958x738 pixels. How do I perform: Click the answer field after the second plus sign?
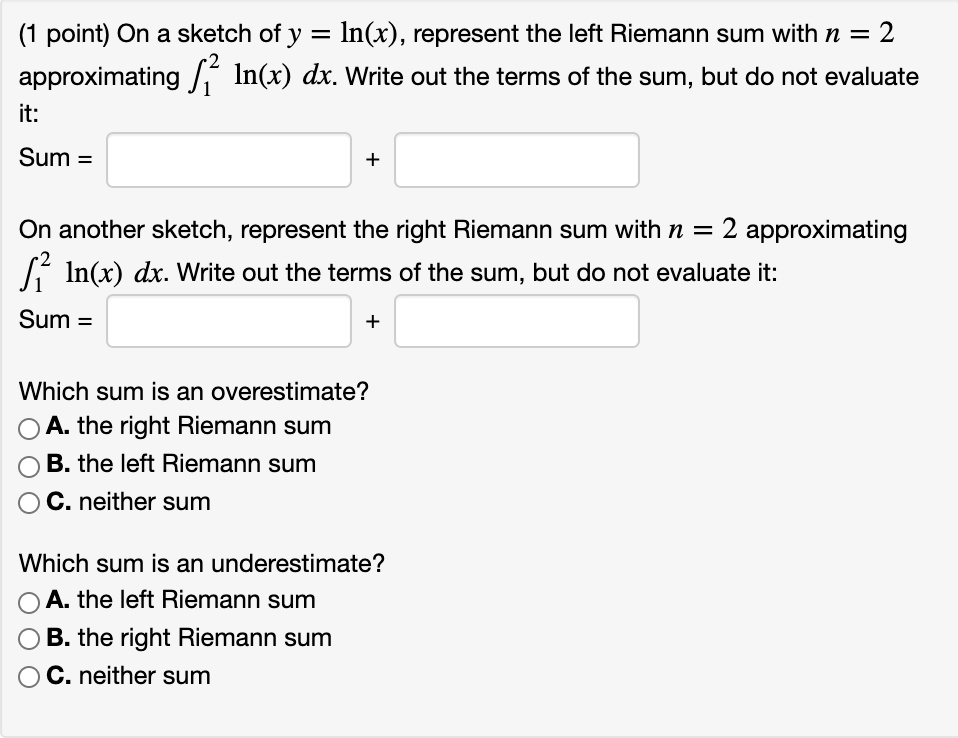pos(516,320)
